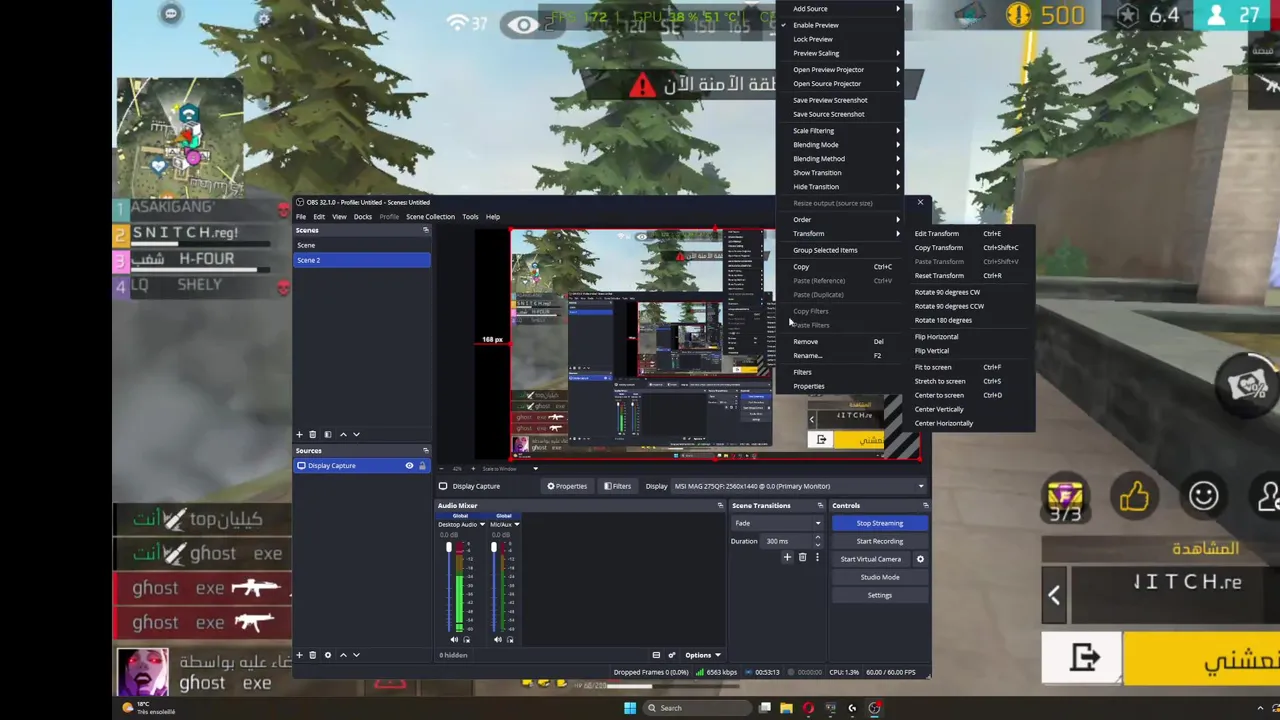Open the Mic/Aux options arrow
The image size is (1280, 720).
point(516,524)
